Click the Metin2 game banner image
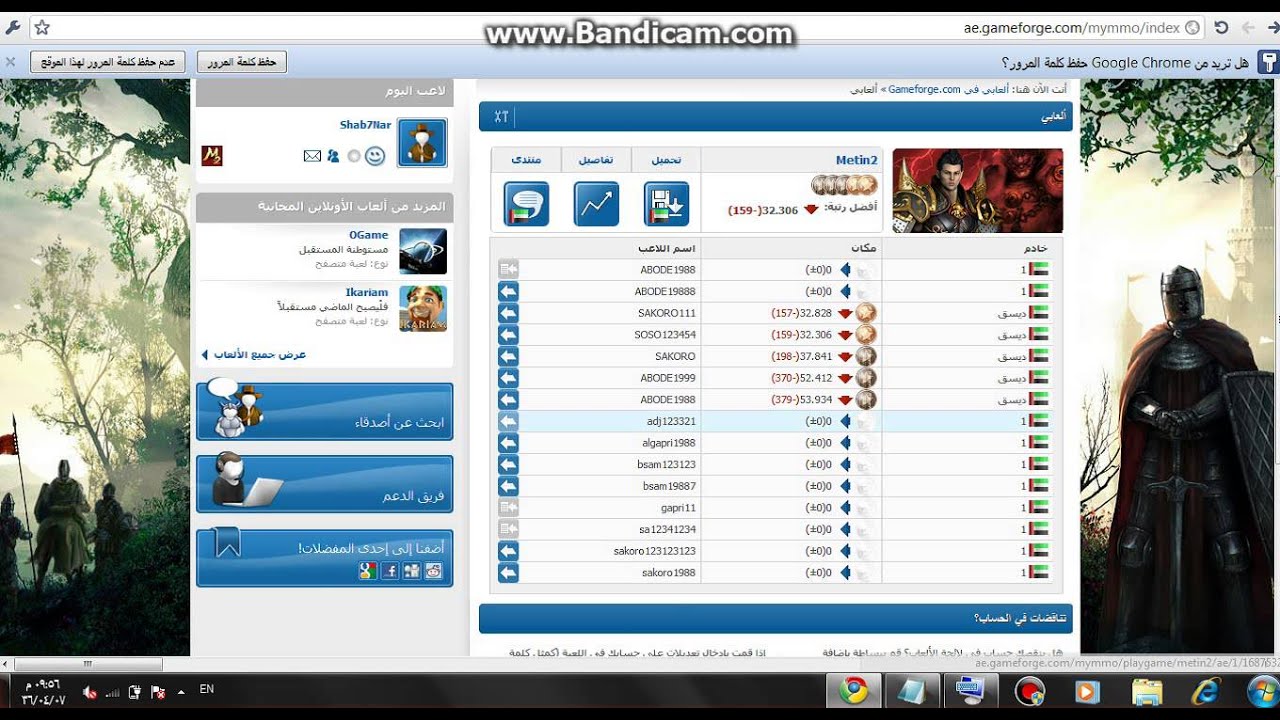The height and width of the screenshot is (720, 1280). (x=977, y=190)
